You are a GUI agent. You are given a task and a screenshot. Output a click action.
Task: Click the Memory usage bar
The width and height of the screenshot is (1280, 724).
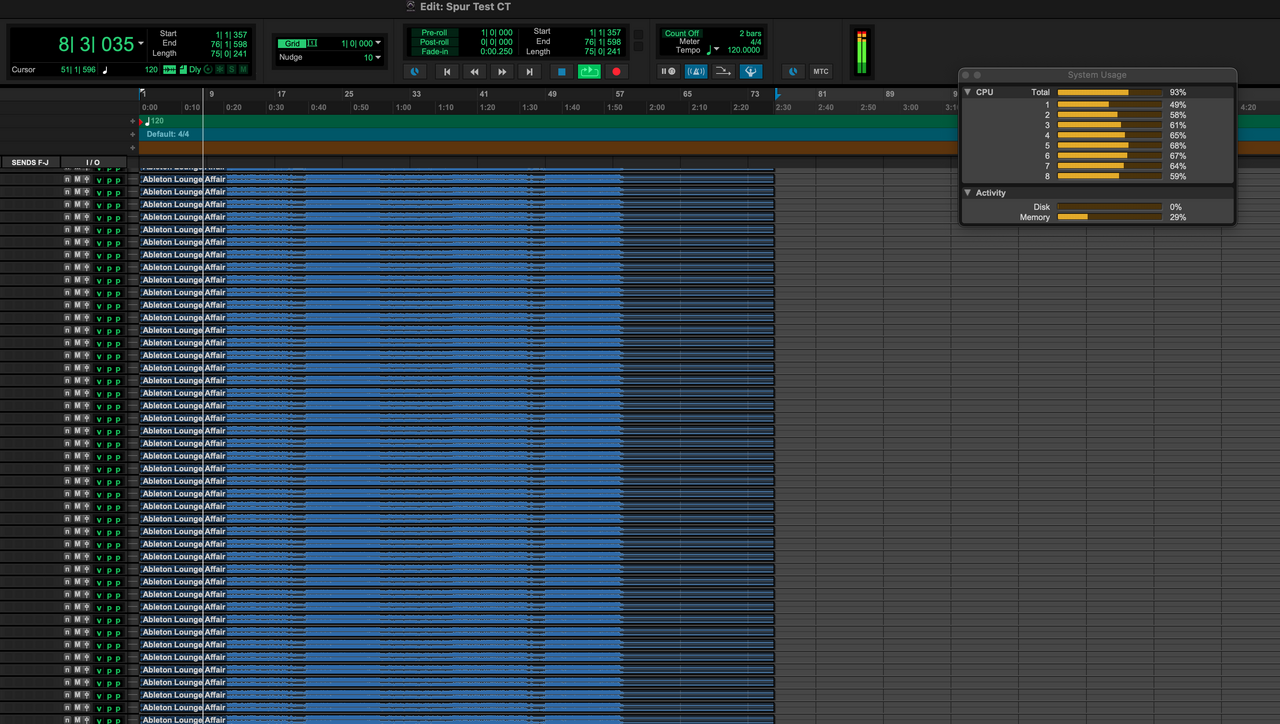click(x=1110, y=217)
